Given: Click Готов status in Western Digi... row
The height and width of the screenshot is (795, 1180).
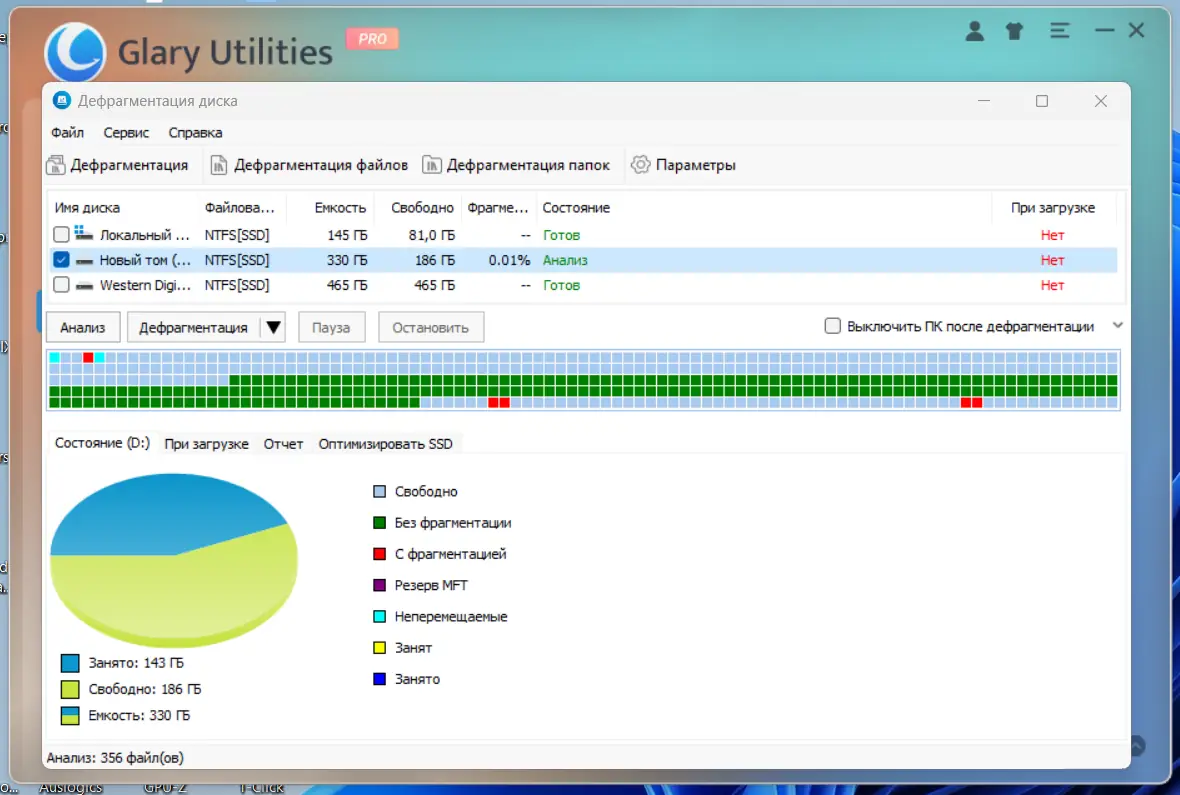Looking at the screenshot, I should pyautogui.click(x=561, y=285).
